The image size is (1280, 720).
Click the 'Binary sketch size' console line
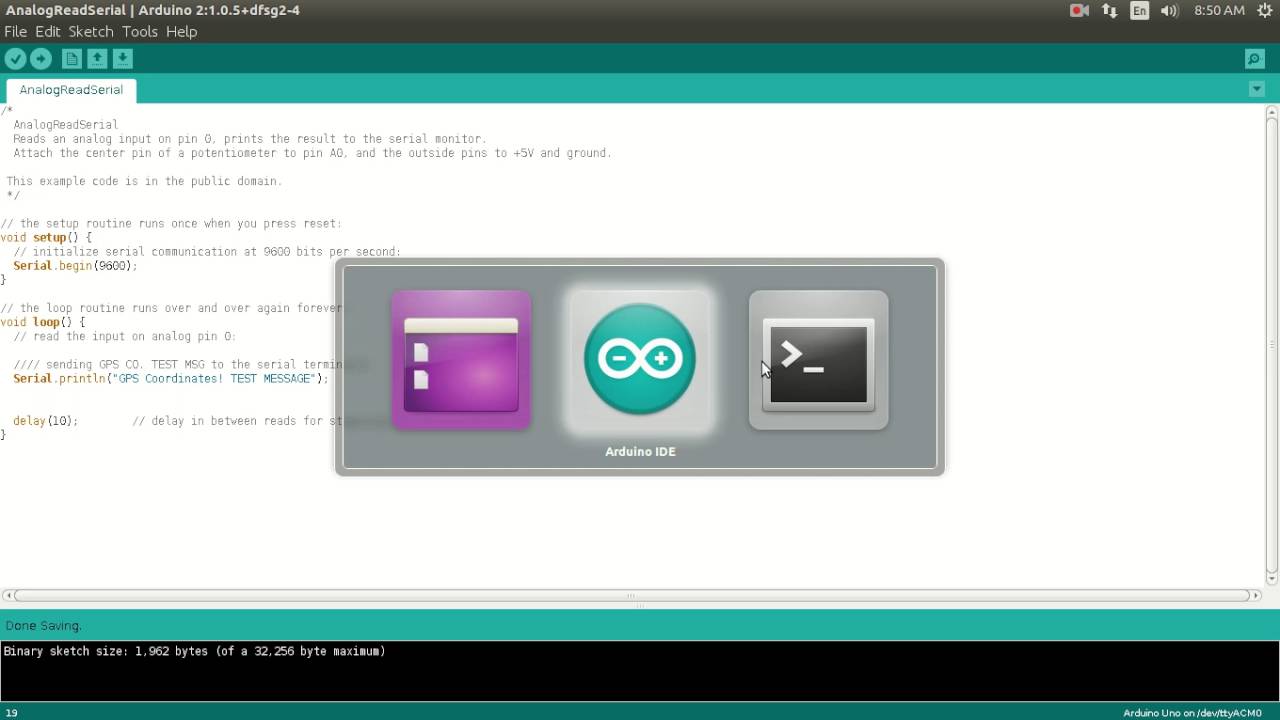click(x=194, y=651)
